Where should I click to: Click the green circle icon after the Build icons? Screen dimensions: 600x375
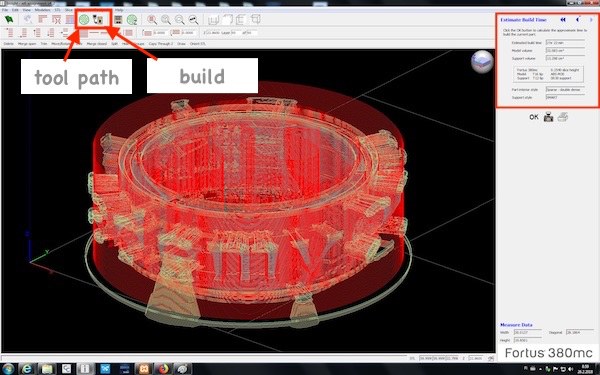(x=132, y=20)
